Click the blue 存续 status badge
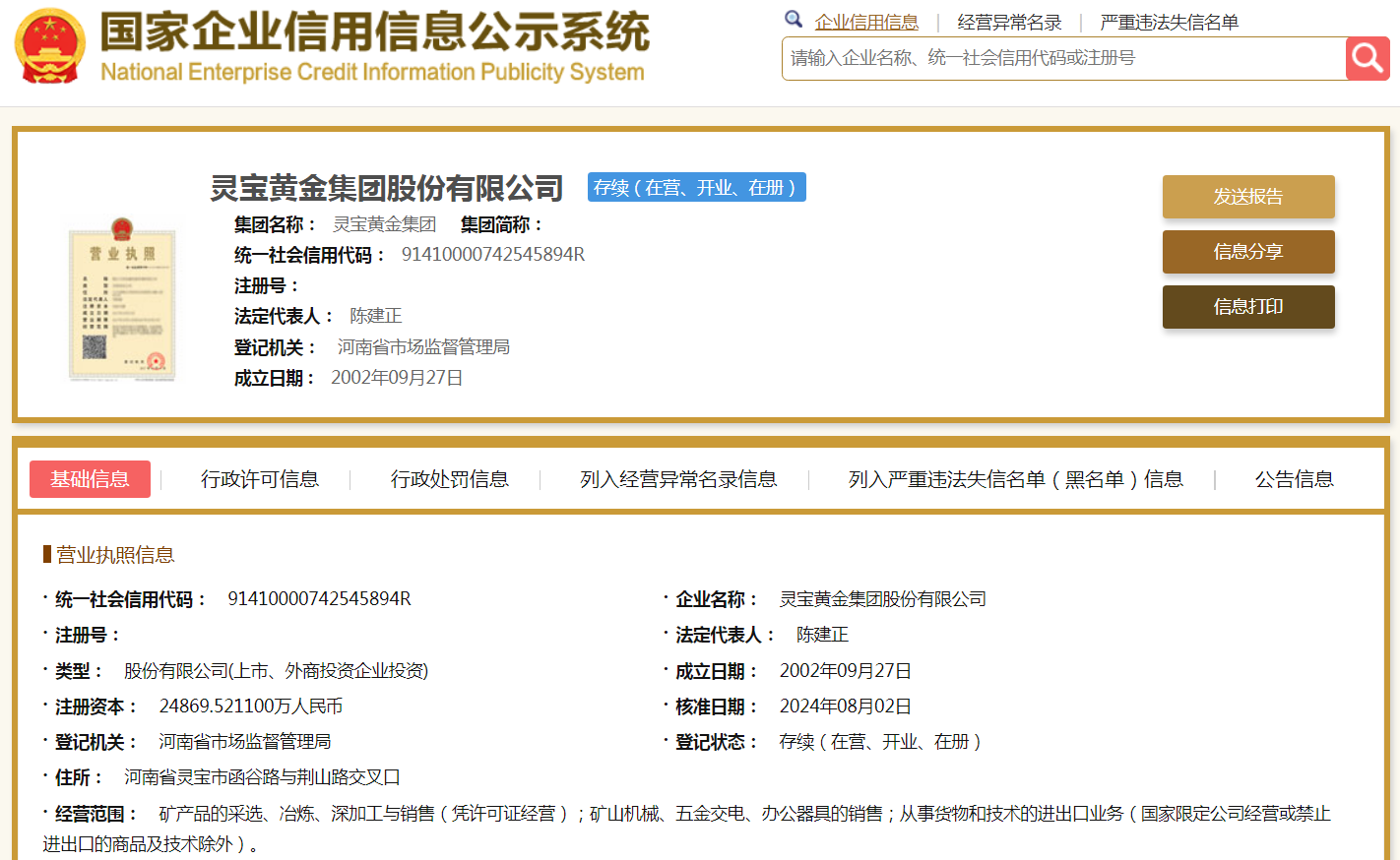This screenshot has height=860, width=1400. (696, 187)
